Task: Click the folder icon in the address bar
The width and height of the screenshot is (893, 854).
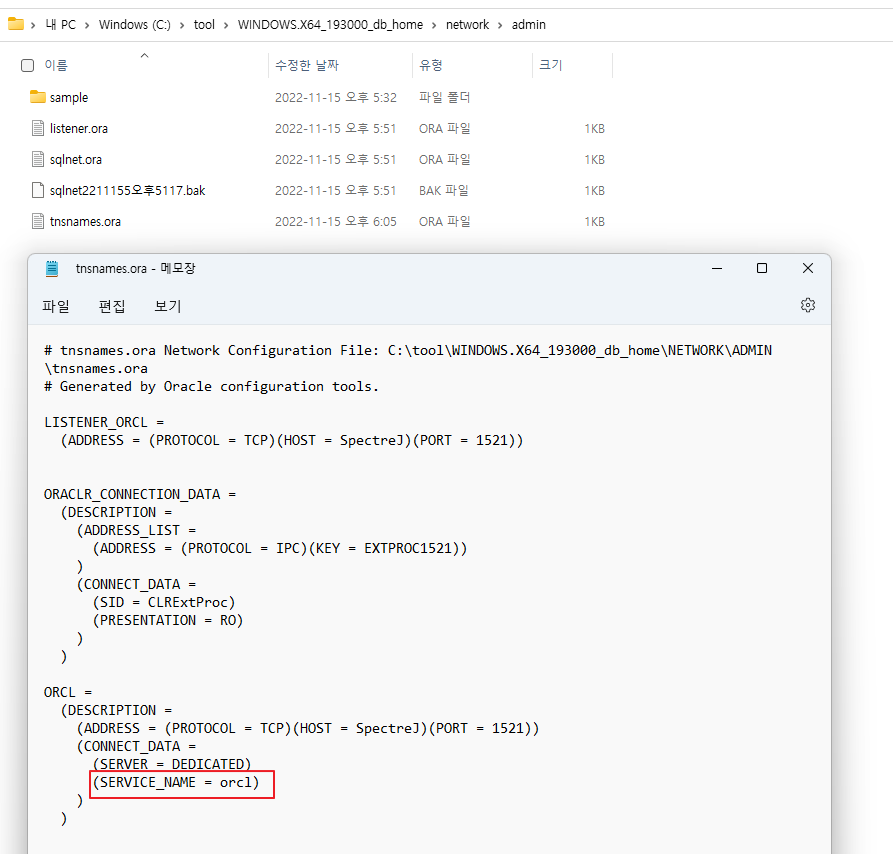Action: pyautogui.click(x=15, y=24)
